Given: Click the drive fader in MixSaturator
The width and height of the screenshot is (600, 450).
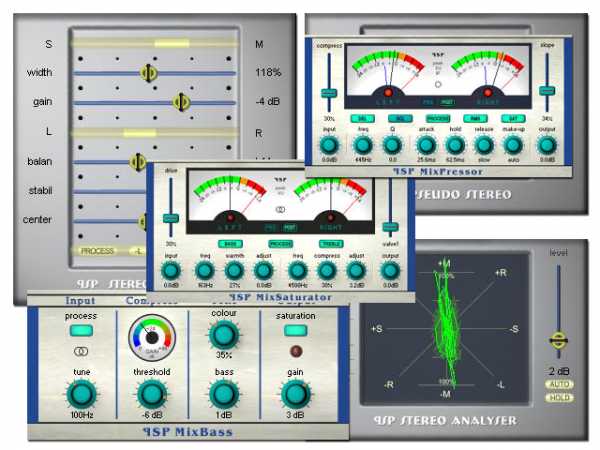Looking at the screenshot, I should [x=171, y=218].
